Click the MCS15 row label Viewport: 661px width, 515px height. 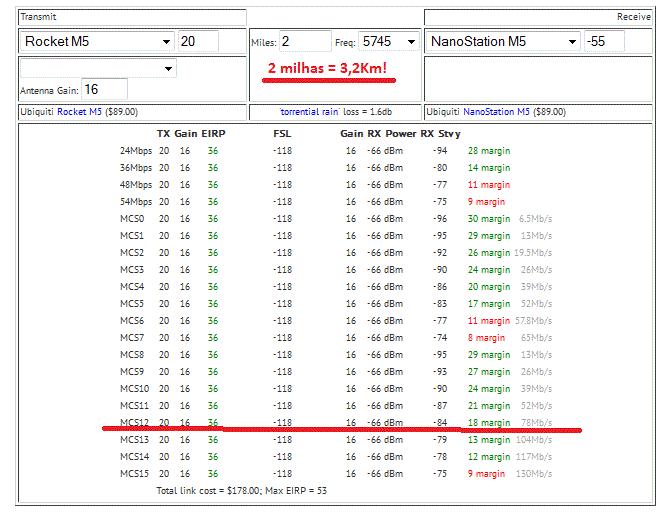point(134,474)
